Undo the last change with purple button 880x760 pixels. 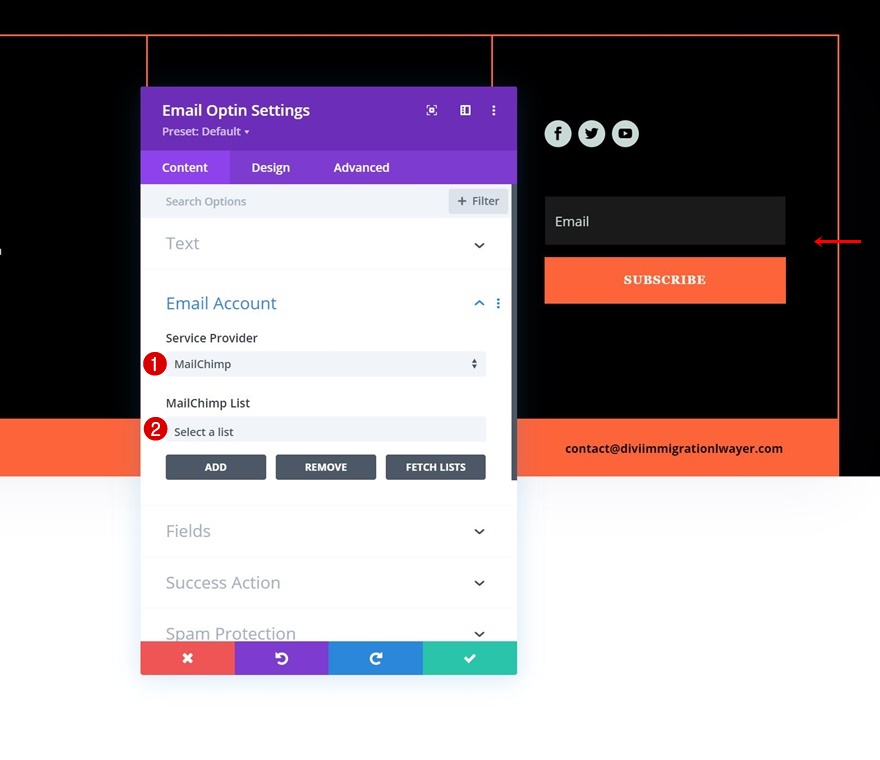coord(281,658)
